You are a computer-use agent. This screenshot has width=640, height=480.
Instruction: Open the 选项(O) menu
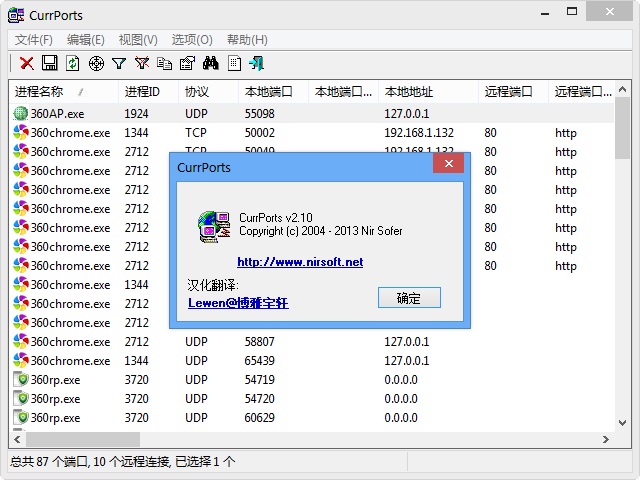[192, 40]
